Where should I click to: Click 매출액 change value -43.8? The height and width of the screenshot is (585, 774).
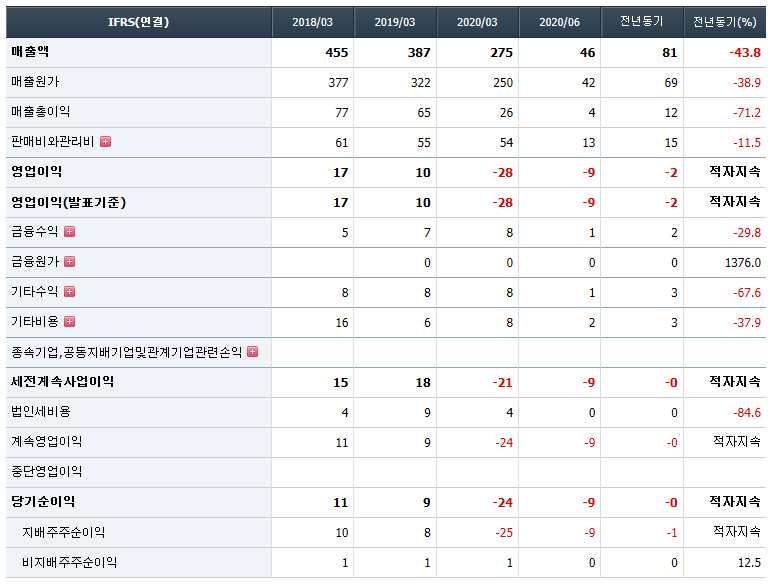(x=745, y=52)
